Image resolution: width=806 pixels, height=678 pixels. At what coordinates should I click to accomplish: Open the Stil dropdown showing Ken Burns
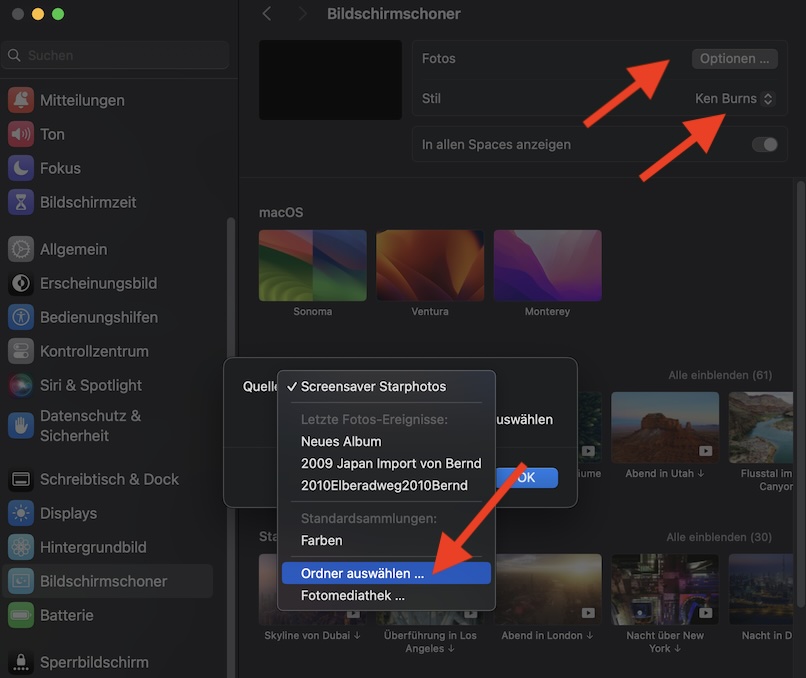[x=734, y=99]
